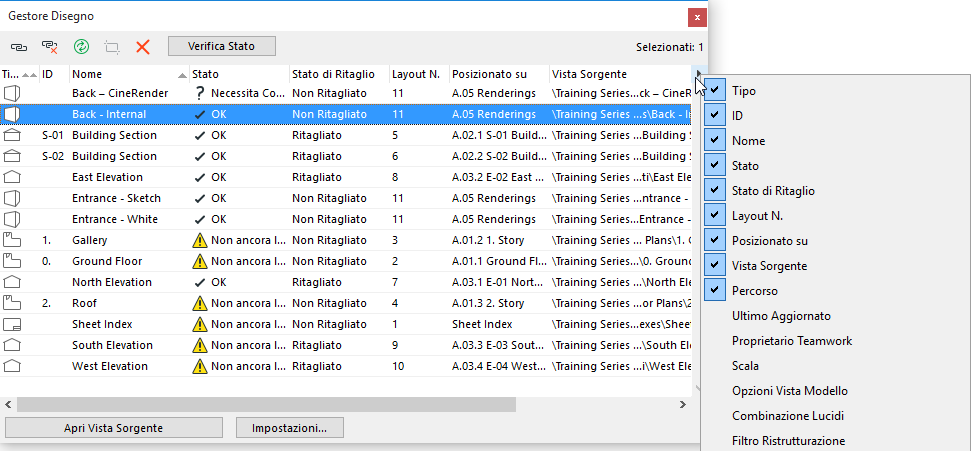Sort by the ID column header
The image size is (971, 451).
click(54, 74)
